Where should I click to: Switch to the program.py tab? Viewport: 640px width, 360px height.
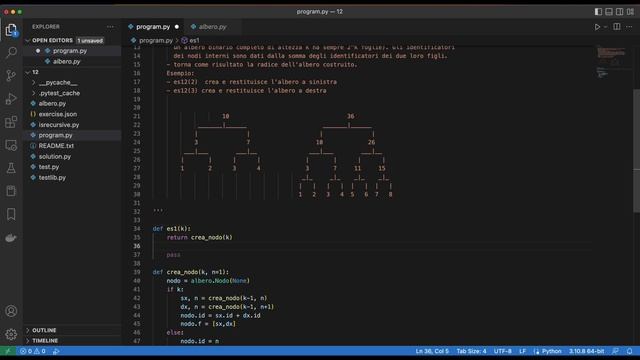pyautogui.click(x=153, y=27)
